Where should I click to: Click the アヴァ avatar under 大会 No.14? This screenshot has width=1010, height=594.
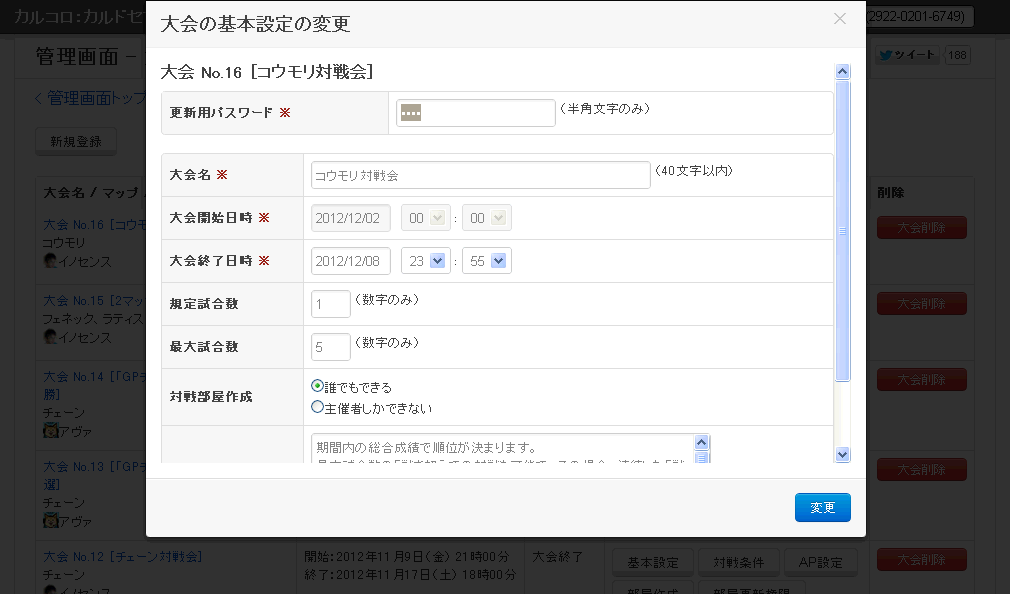tap(49, 430)
